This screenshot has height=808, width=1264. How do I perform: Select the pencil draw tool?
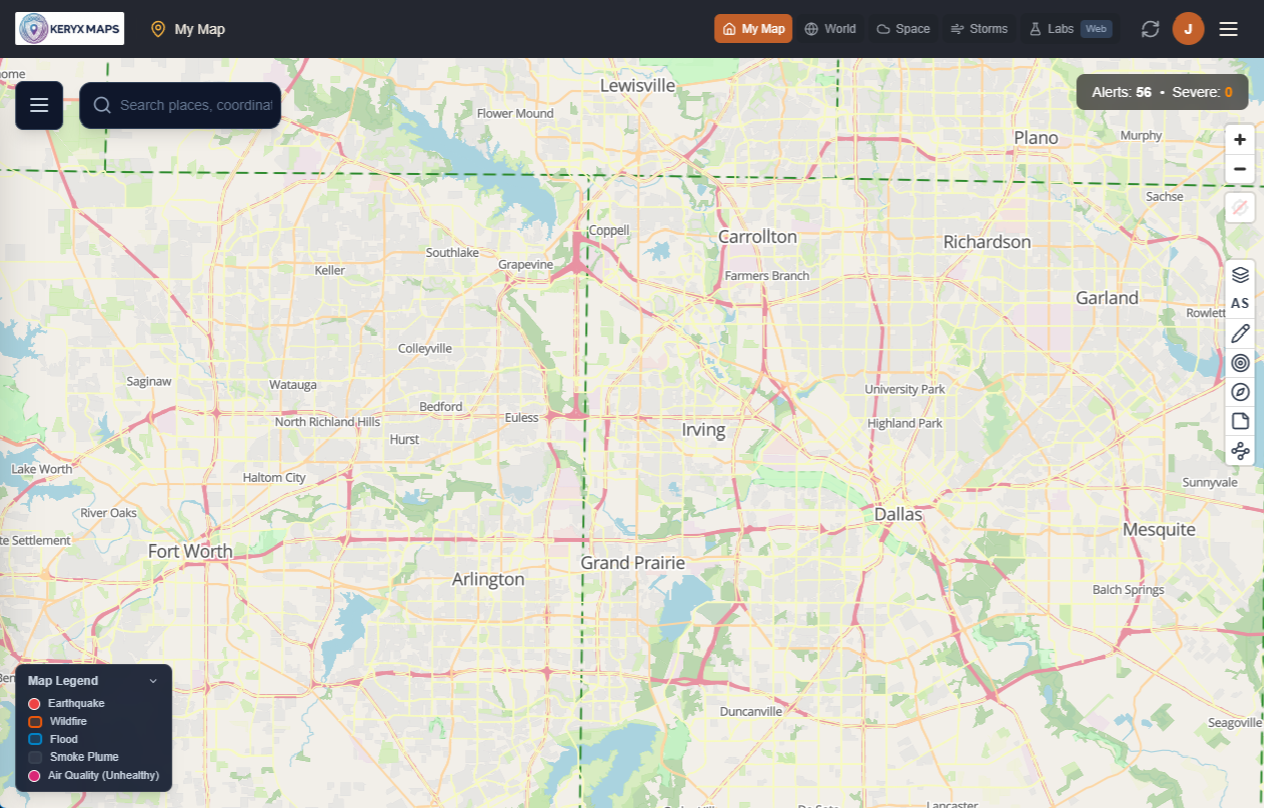(x=1240, y=333)
